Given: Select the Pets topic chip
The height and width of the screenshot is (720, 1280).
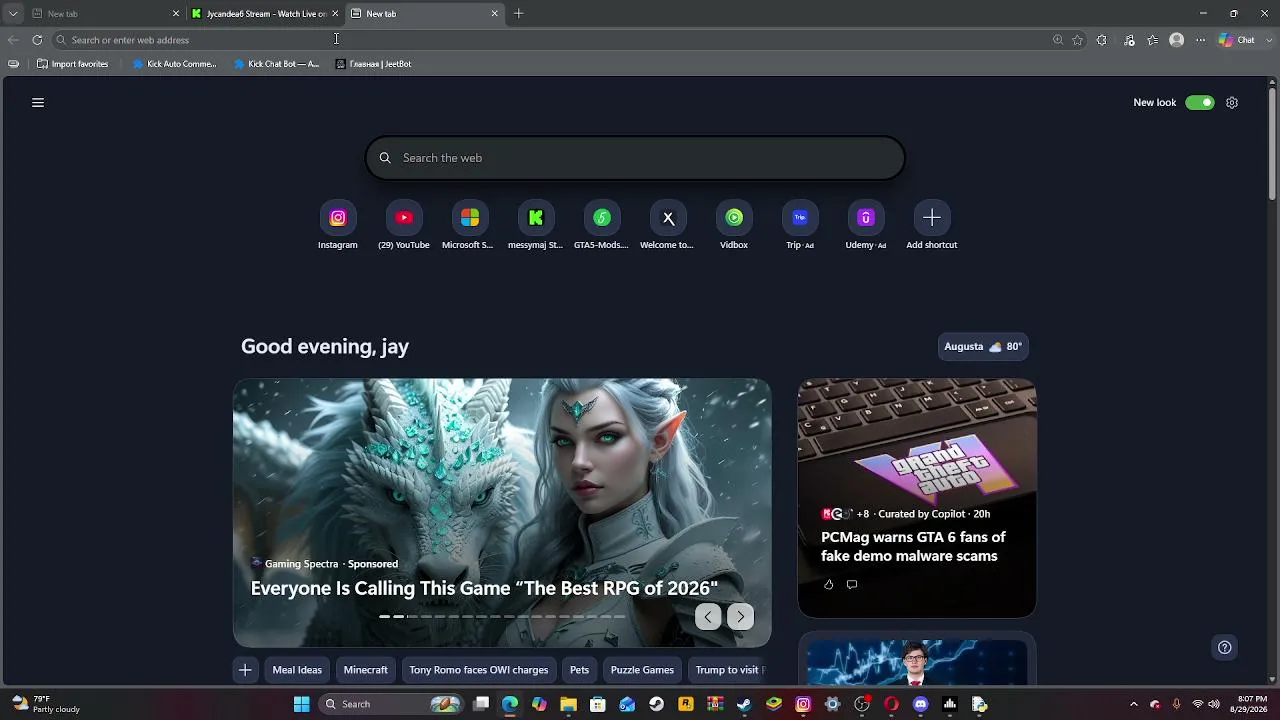Looking at the screenshot, I should pyautogui.click(x=580, y=670).
